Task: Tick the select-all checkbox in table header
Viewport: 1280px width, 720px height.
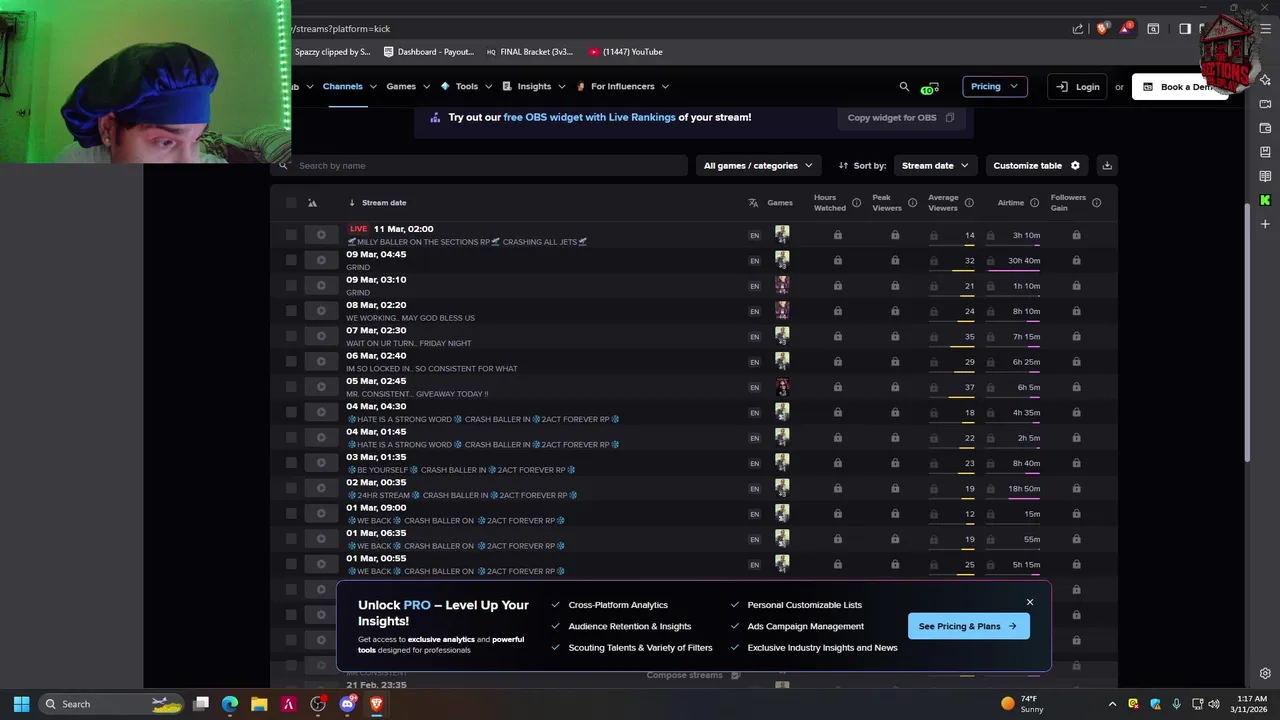Action: coord(291,203)
